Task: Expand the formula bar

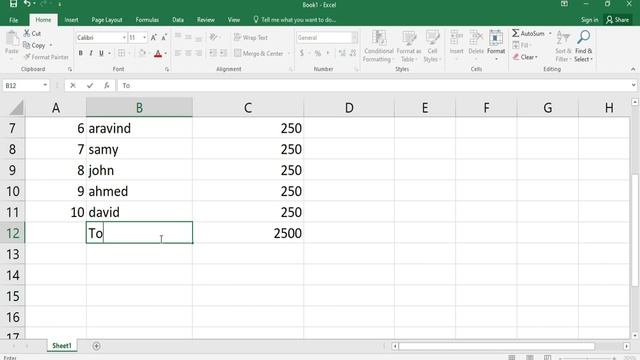Action: point(633,85)
